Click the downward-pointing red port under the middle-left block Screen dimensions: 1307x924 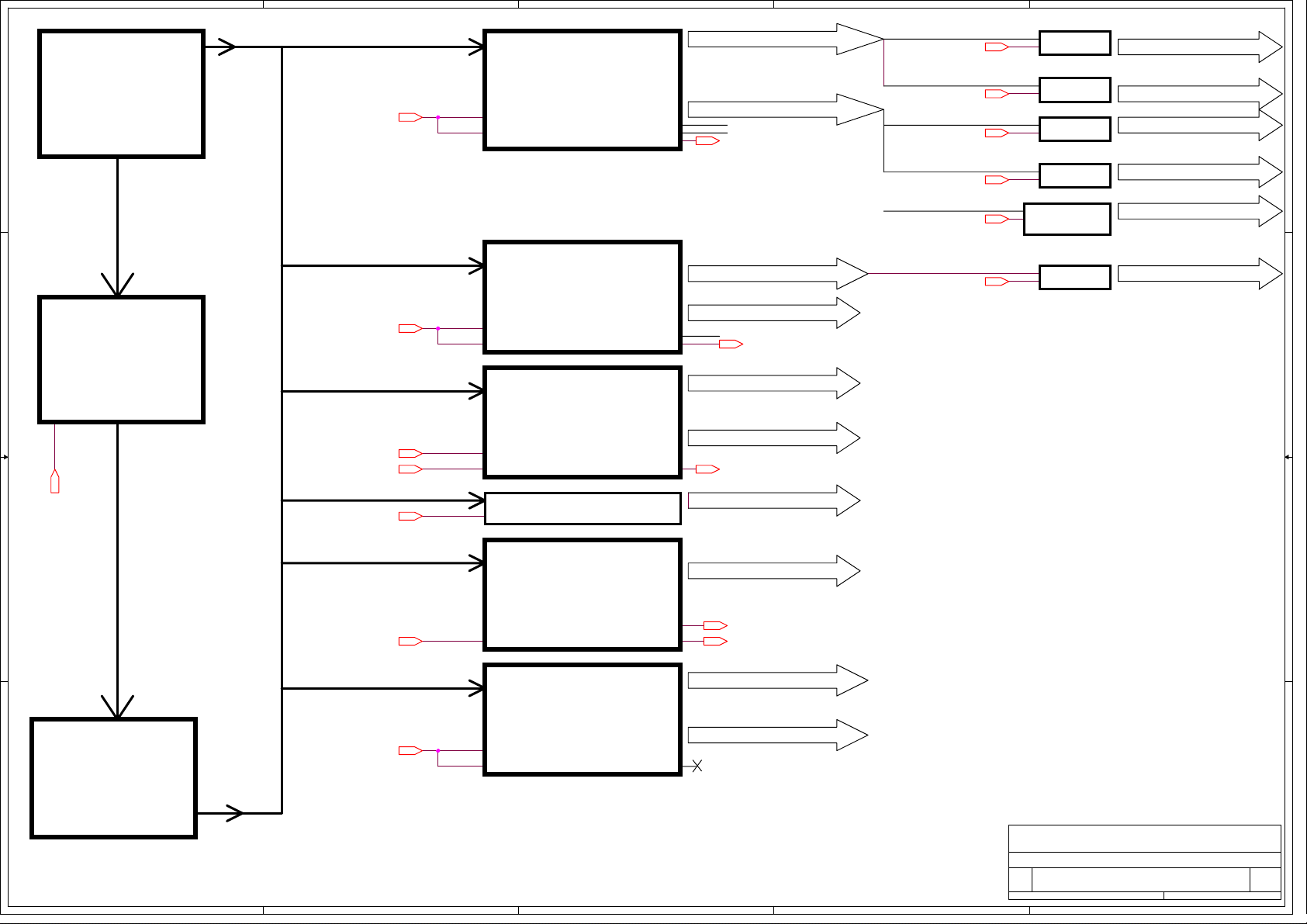click(55, 481)
